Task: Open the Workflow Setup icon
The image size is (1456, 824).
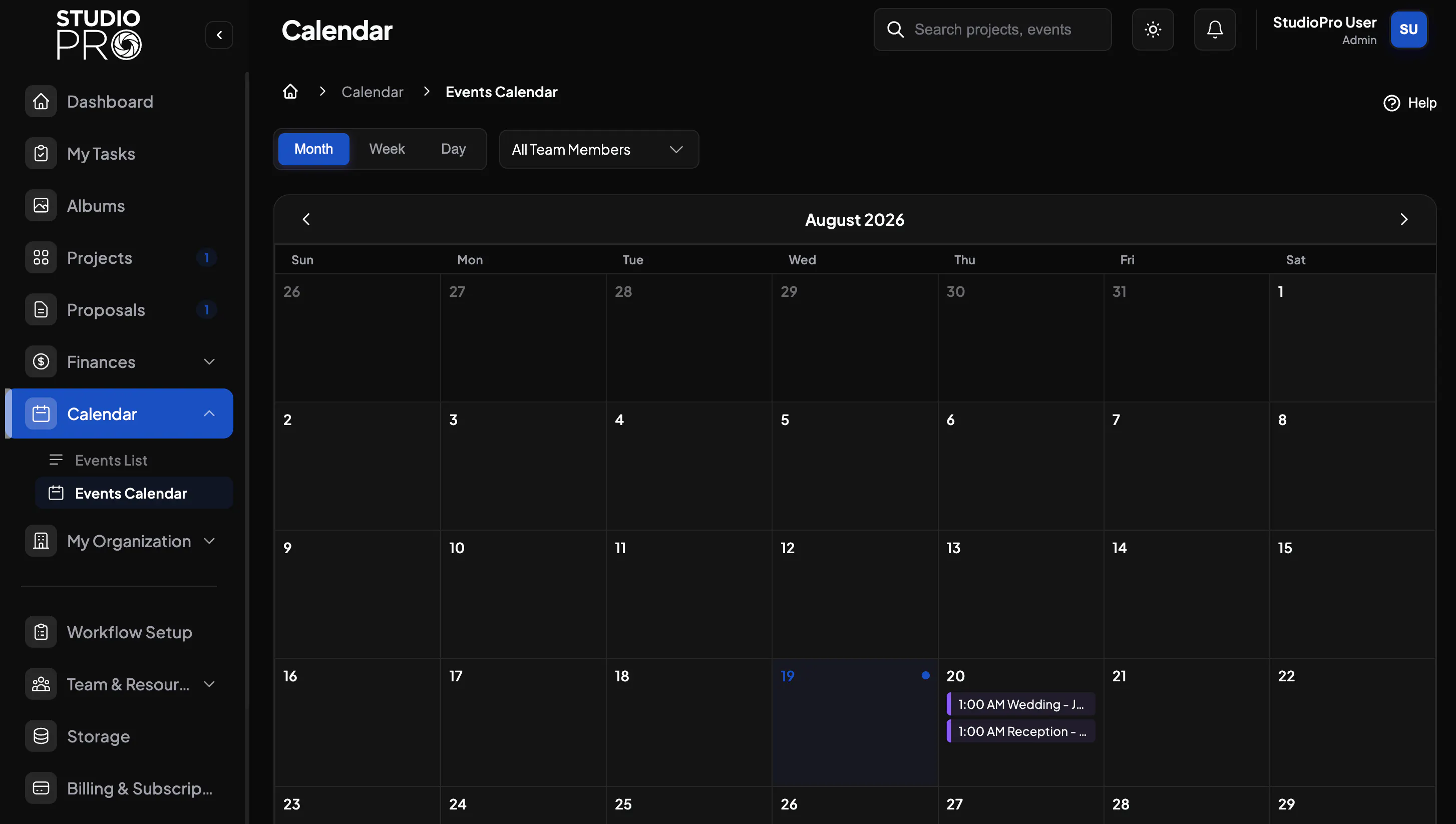Action: [41, 632]
